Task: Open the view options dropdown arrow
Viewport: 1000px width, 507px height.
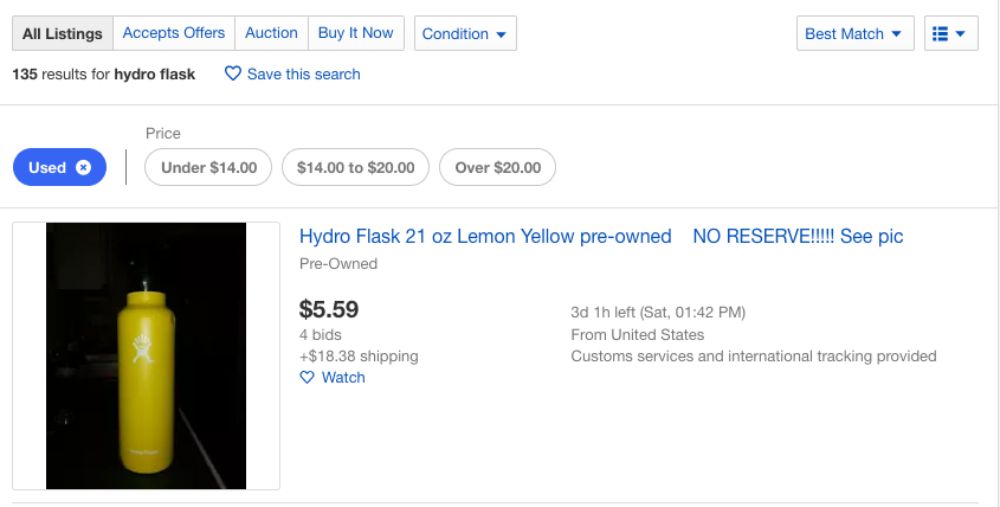Action: [x=960, y=34]
